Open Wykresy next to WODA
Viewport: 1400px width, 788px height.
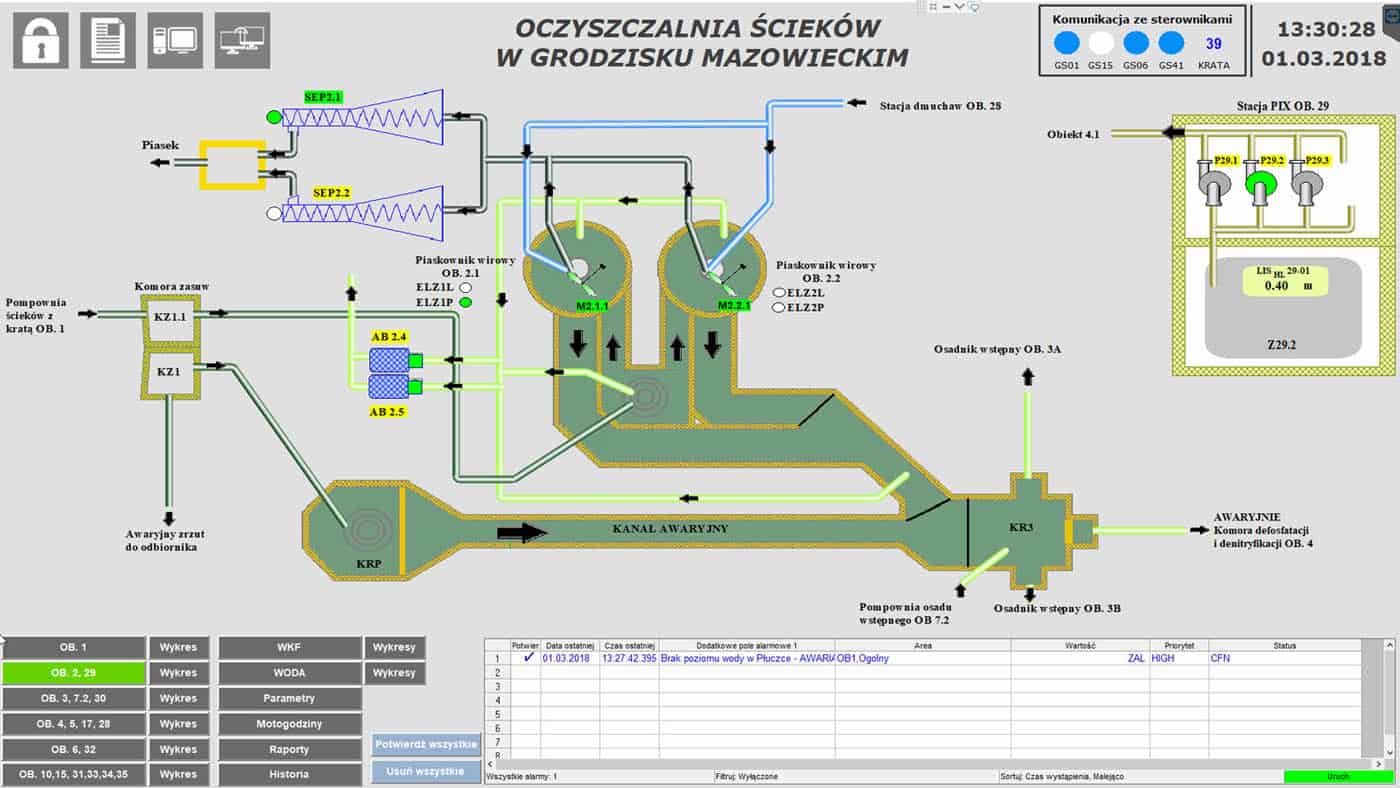[x=394, y=673]
